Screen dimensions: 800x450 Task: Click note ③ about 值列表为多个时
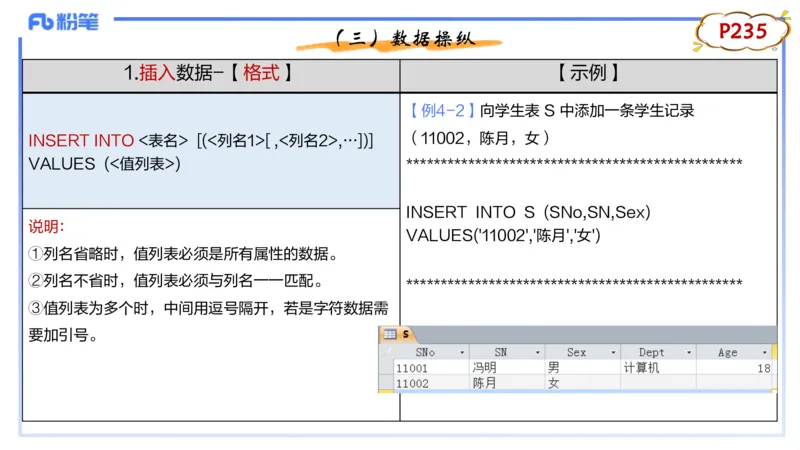[x=208, y=308]
